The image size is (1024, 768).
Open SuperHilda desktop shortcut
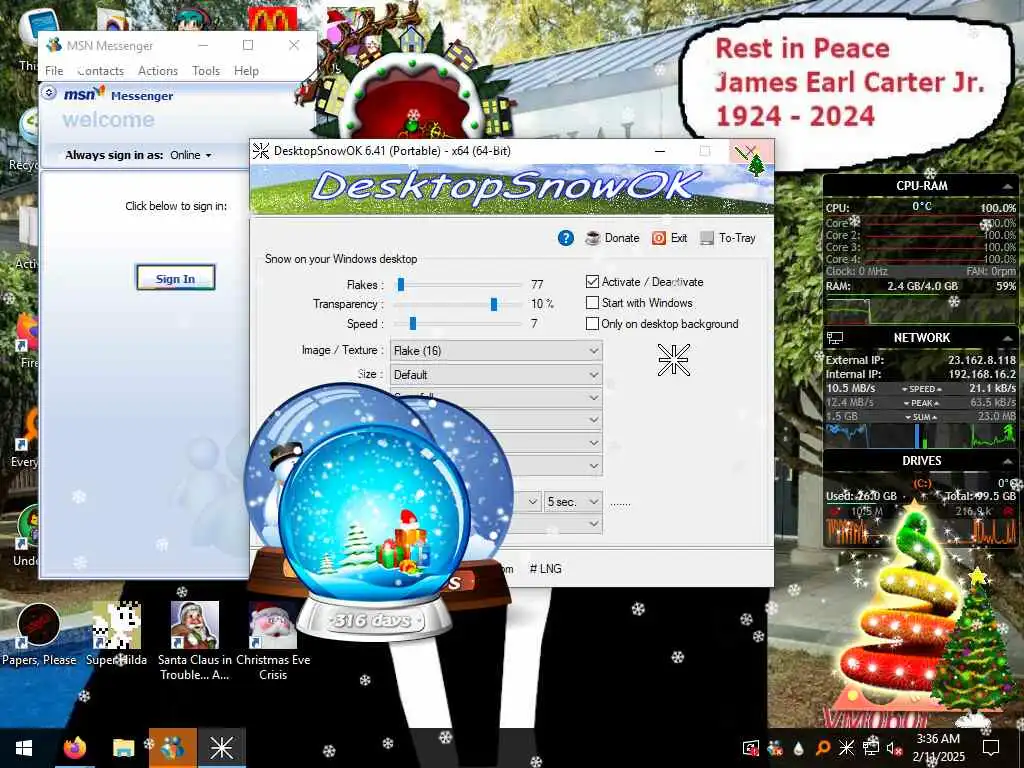point(116,634)
